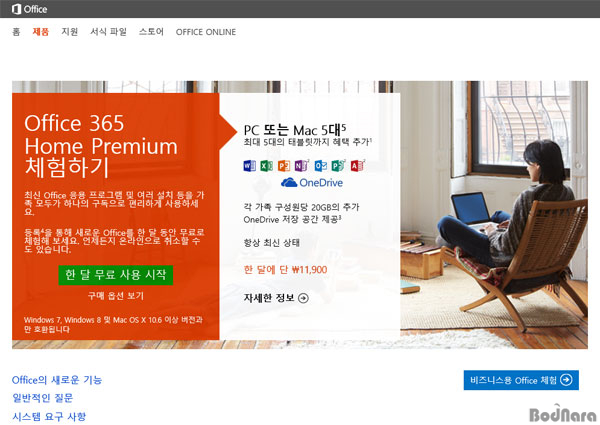Go to 서식 파일 in the navigation
600x425 pixels.
pos(108,32)
